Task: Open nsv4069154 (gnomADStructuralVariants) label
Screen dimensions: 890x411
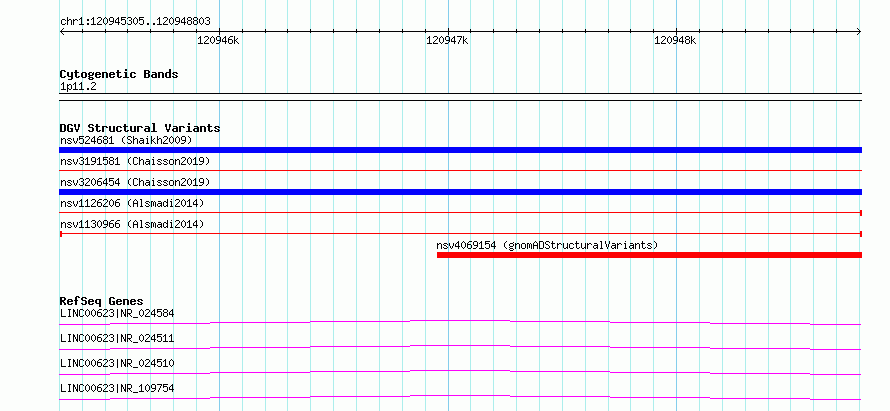Action: 547,245
